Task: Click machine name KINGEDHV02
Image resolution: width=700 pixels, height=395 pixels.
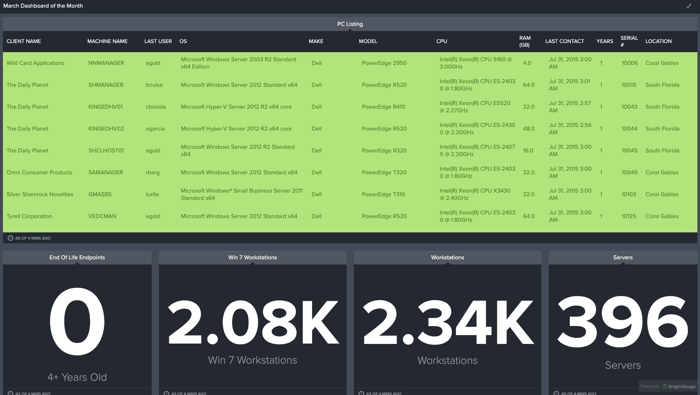Action: (x=106, y=129)
